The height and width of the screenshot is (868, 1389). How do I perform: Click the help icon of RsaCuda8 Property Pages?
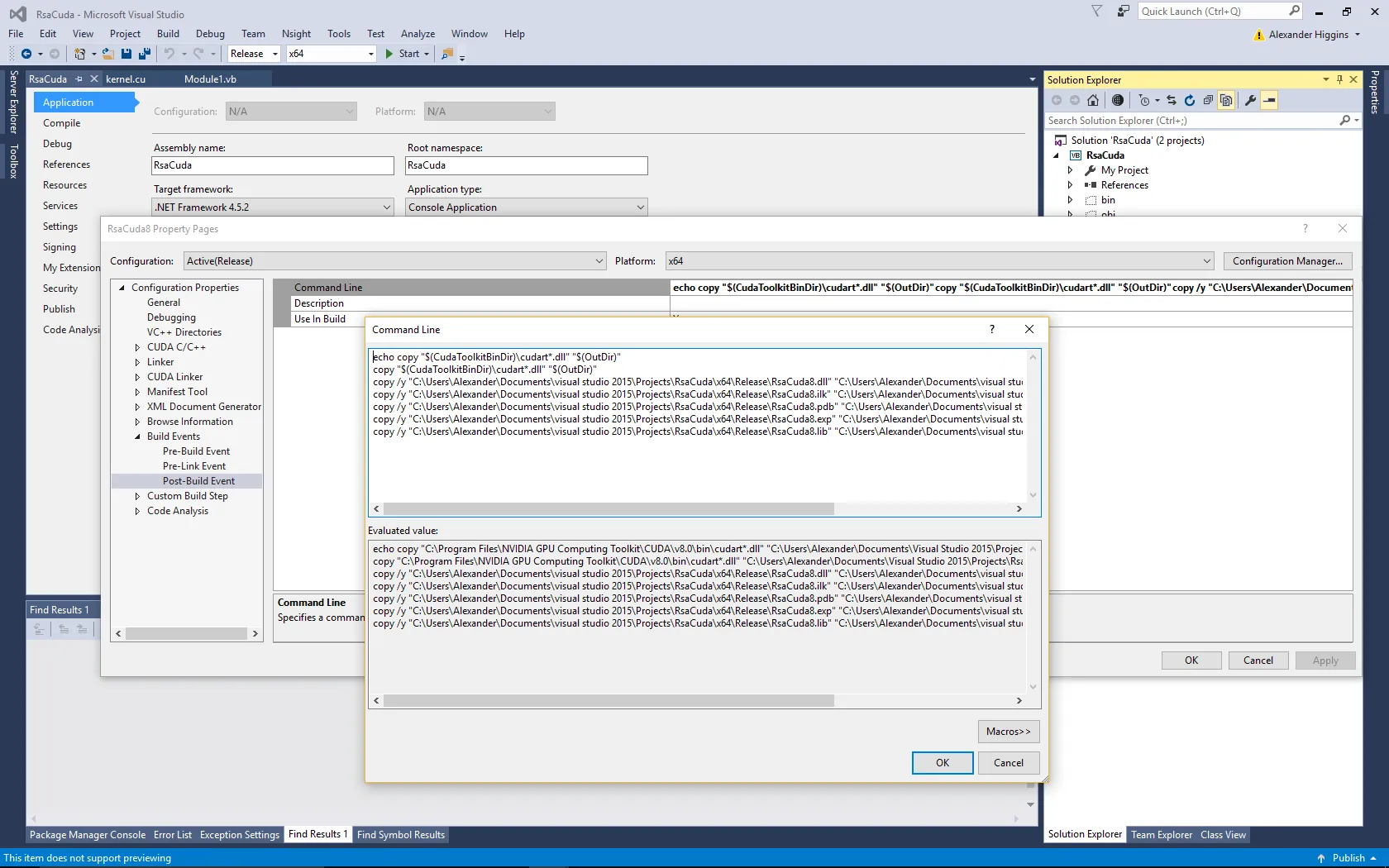pos(1305,228)
